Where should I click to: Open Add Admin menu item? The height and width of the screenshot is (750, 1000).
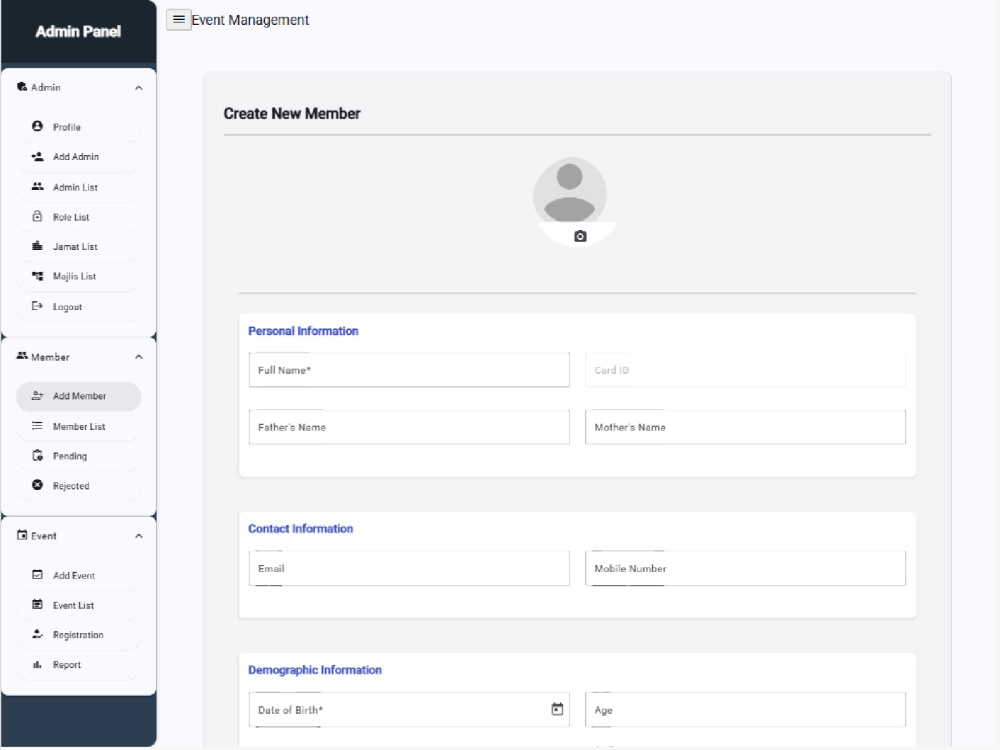(x=78, y=157)
